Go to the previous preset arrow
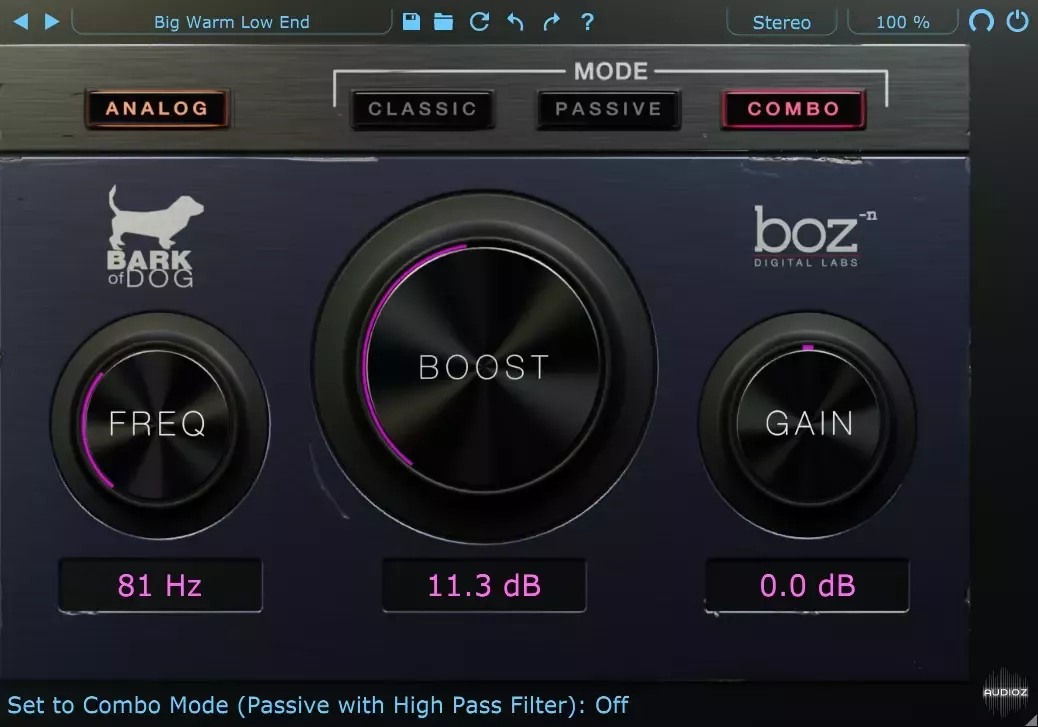Image resolution: width=1038 pixels, height=727 pixels. 21,22
